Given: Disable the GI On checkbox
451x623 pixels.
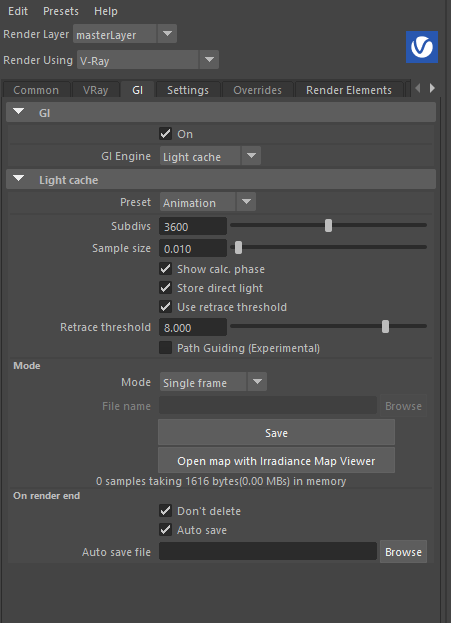Looking at the screenshot, I should click(166, 134).
